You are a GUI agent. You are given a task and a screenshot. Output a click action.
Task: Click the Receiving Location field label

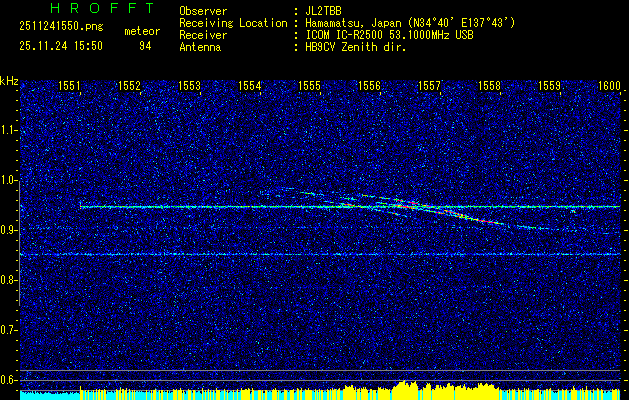tap(233, 23)
